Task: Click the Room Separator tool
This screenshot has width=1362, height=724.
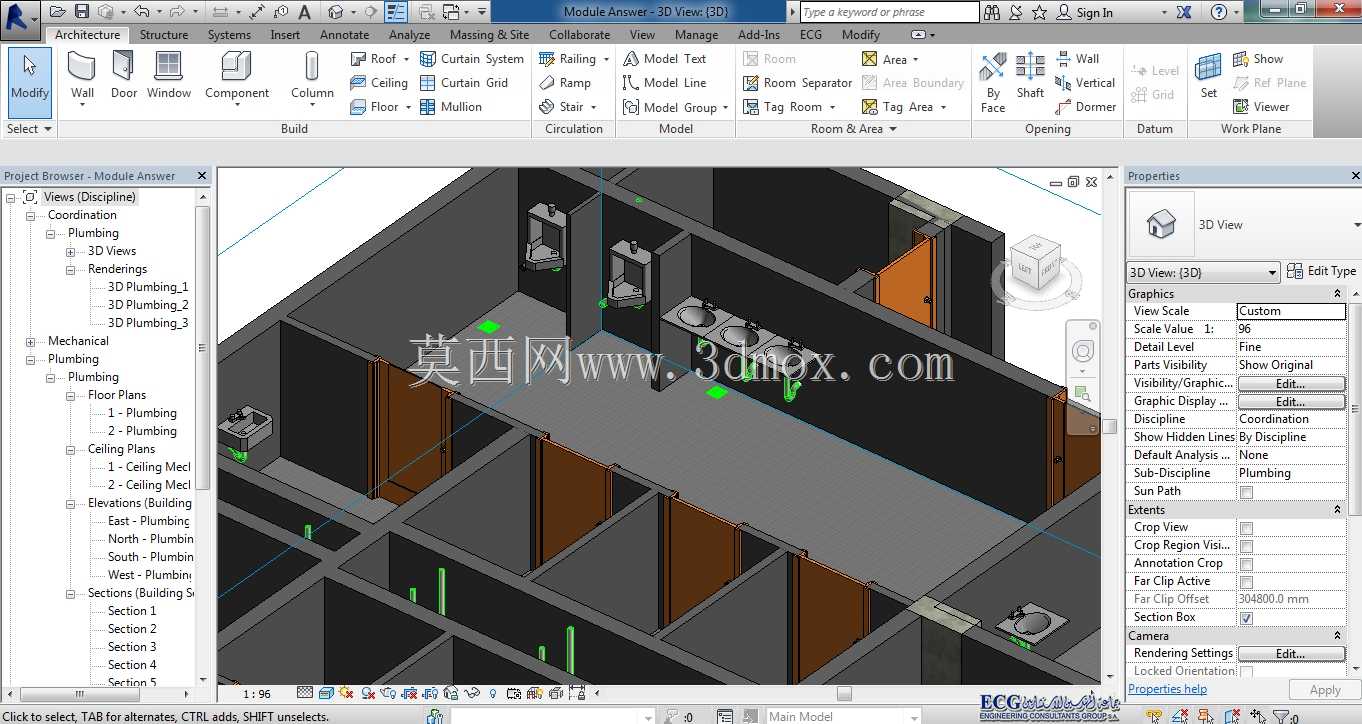Action: [x=798, y=83]
